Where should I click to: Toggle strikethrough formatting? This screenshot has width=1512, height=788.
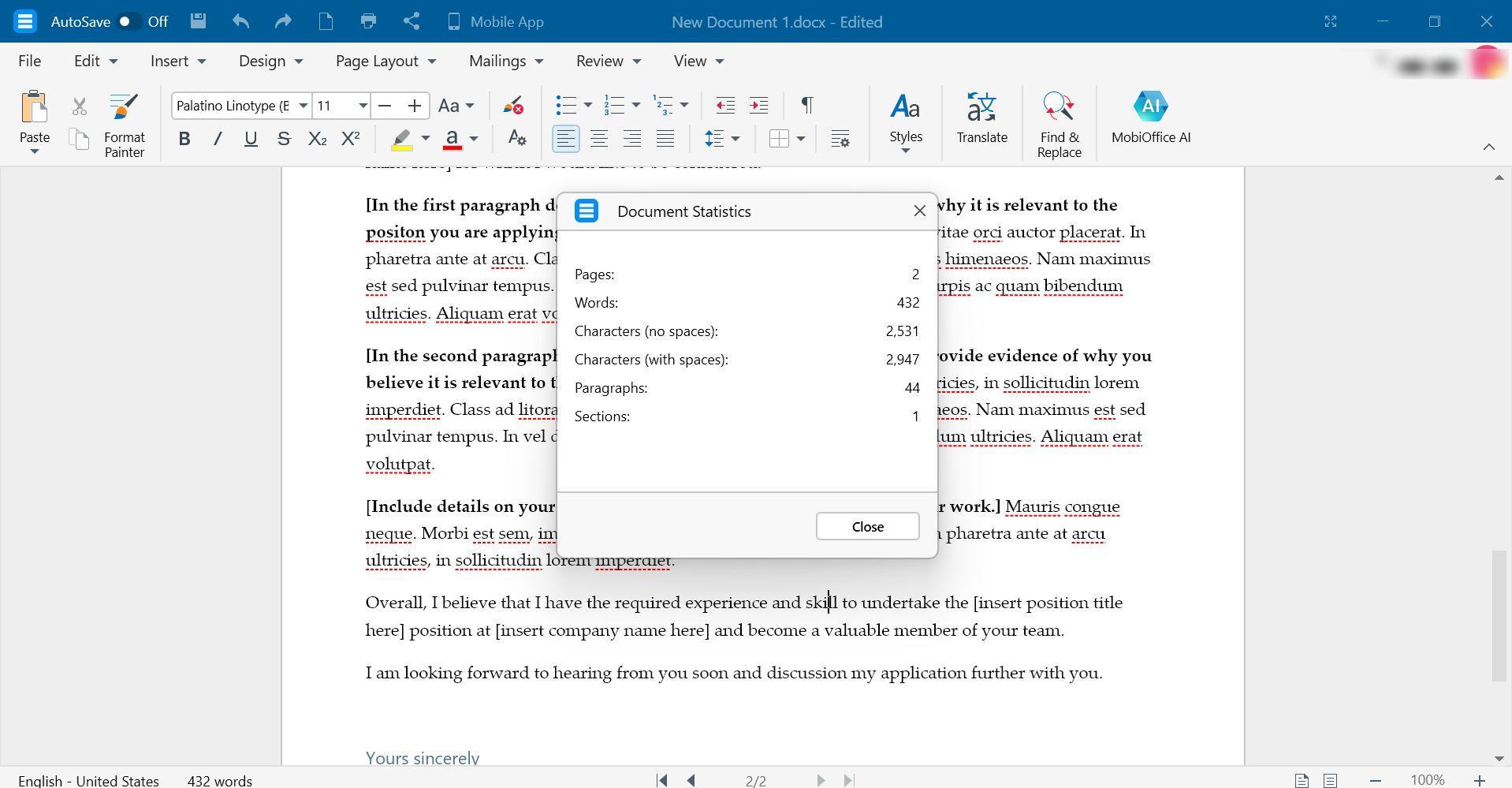(284, 139)
